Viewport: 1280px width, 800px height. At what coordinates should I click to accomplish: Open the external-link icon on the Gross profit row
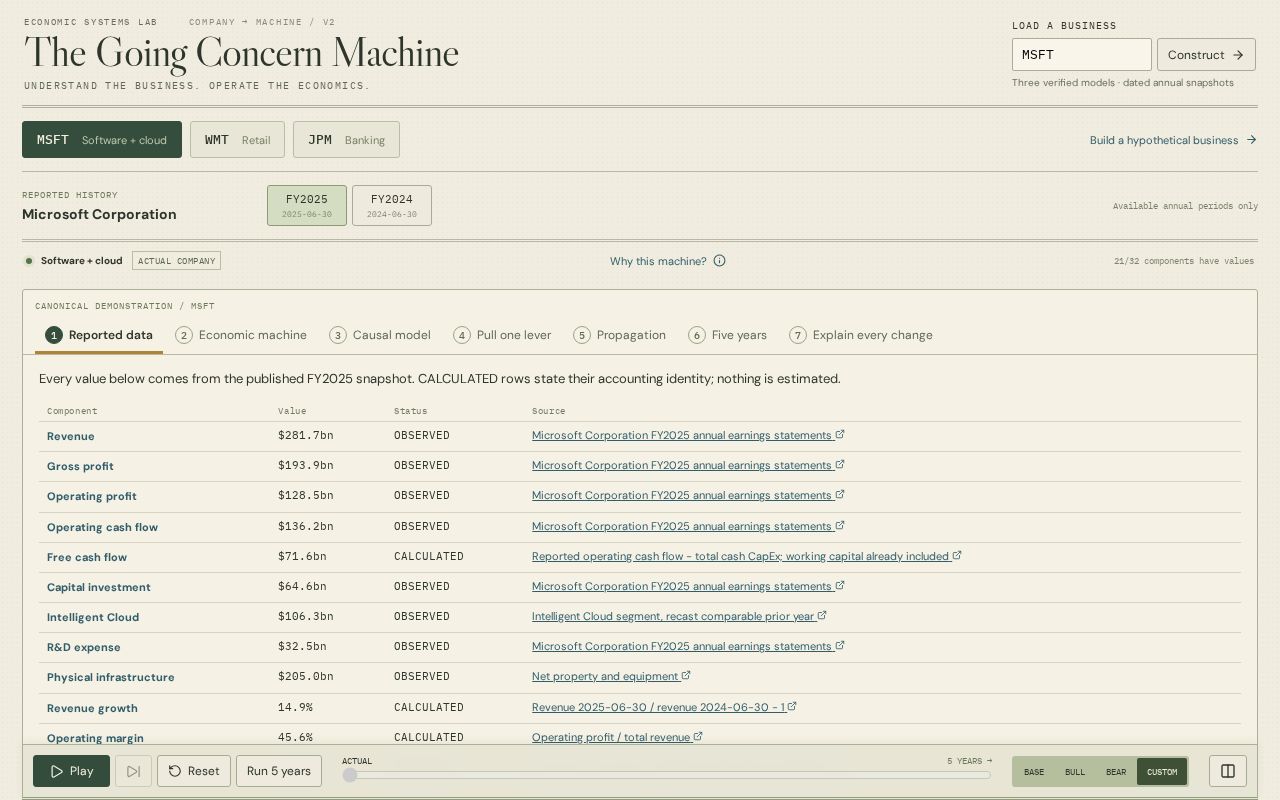point(840,465)
